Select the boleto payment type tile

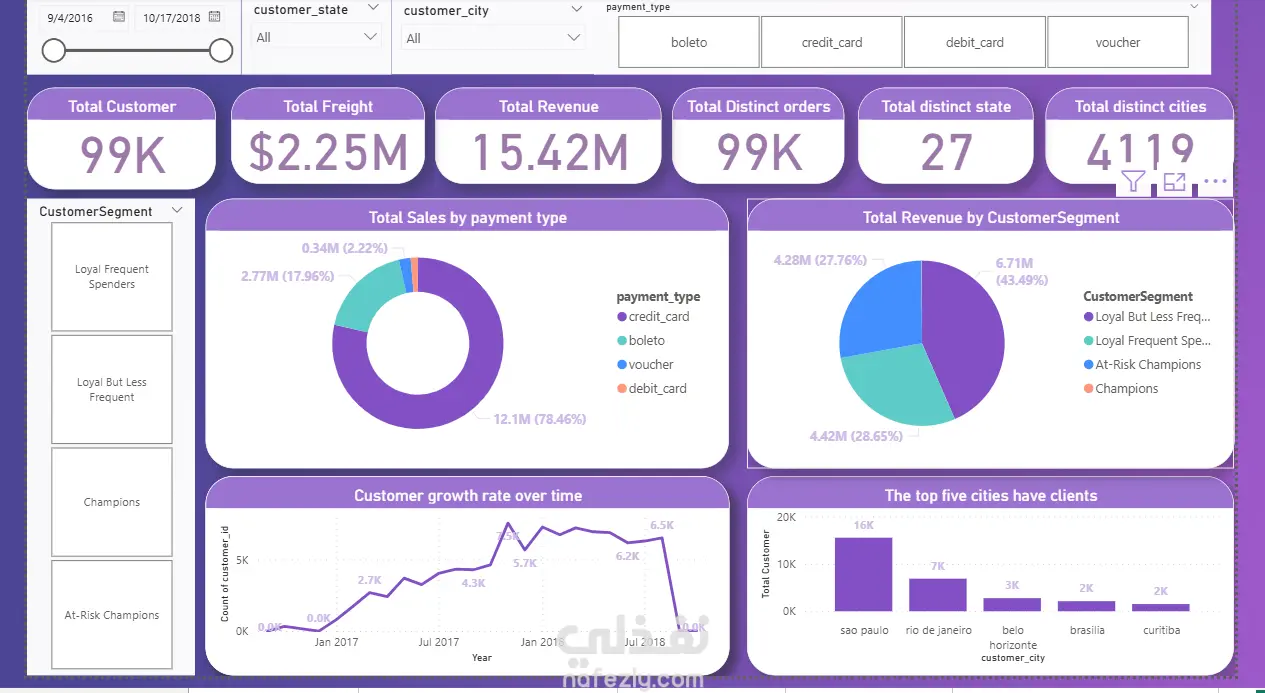coord(689,42)
